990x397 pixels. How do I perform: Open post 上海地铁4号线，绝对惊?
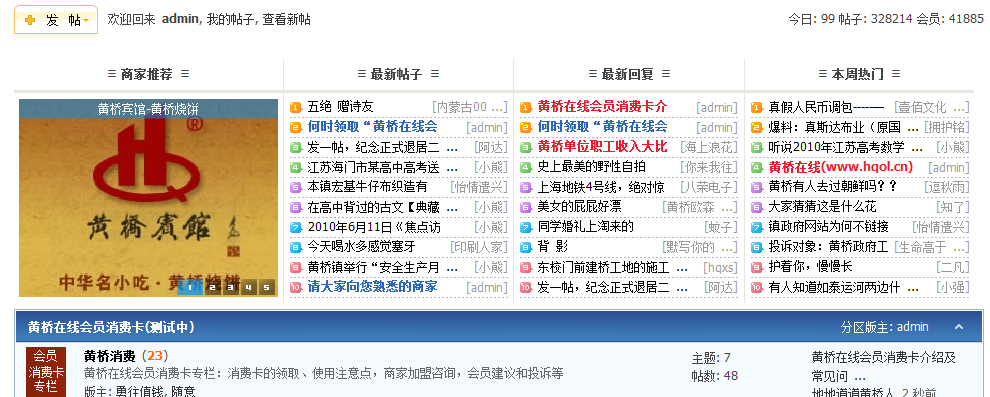click(600, 187)
